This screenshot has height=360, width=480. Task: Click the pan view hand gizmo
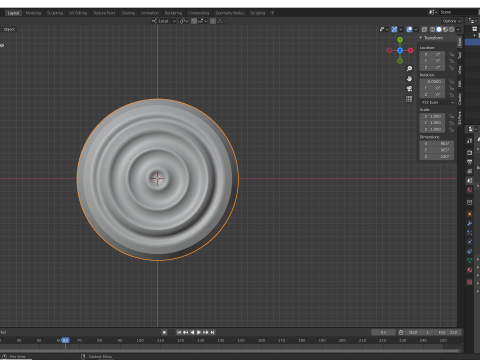click(409, 79)
